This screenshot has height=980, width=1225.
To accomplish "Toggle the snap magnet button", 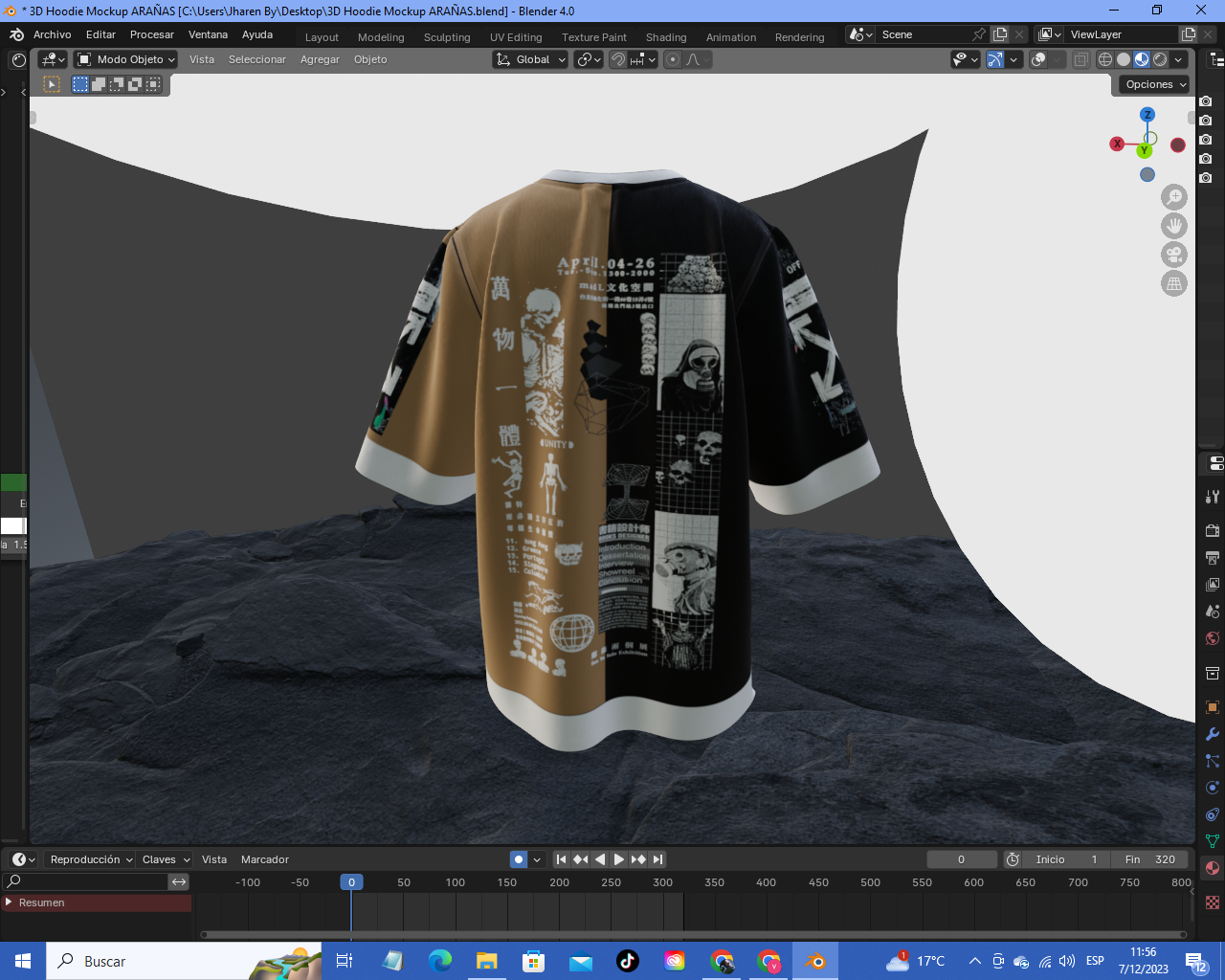I will coord(618,59).
